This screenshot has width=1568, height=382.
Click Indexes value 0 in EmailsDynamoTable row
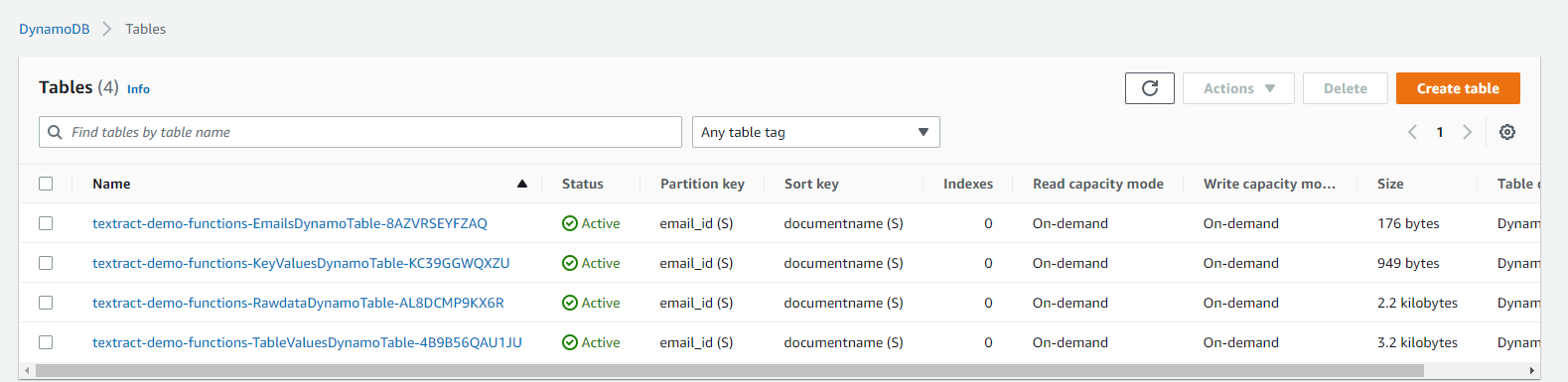point(988,223)
